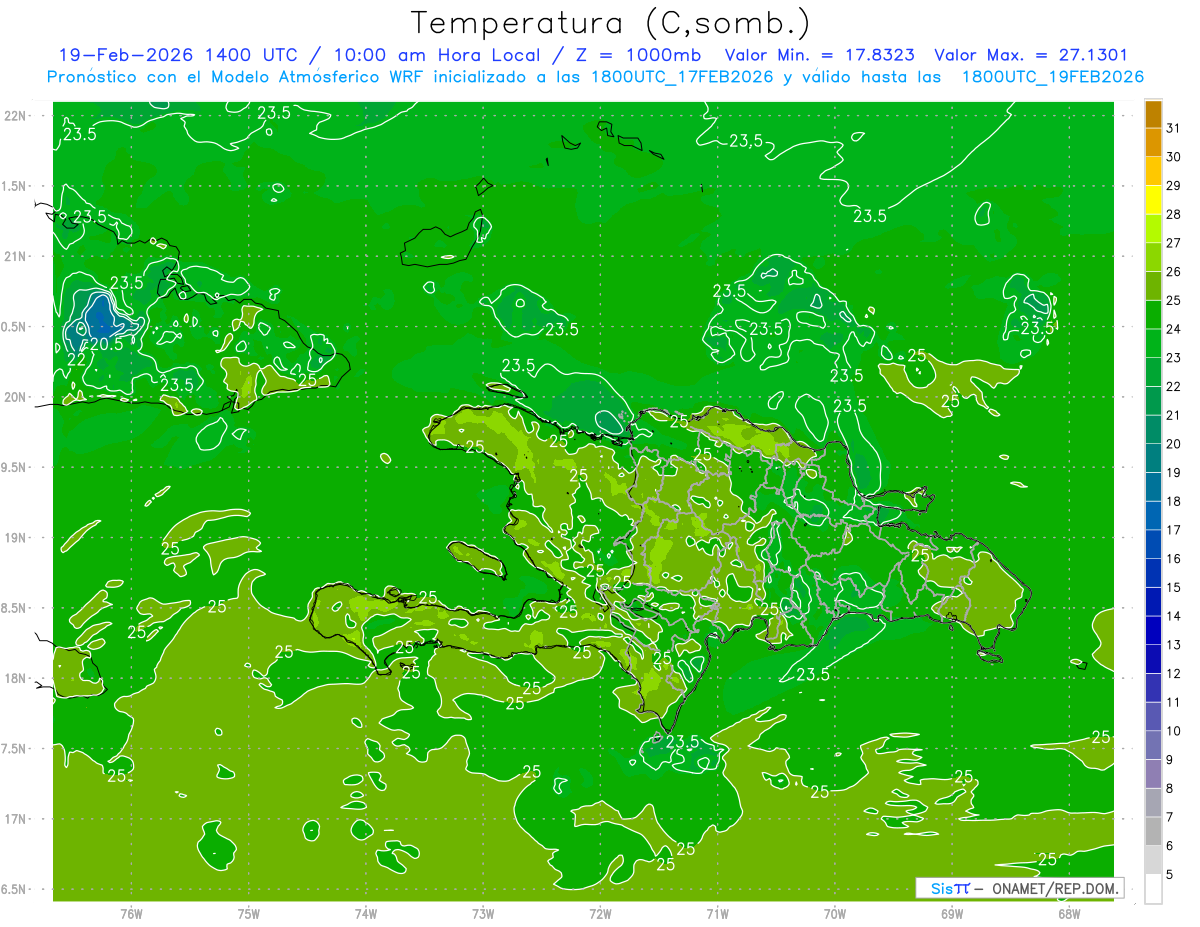Click the colorbar value "28"
Viewport: 1200px width, 927px height.
coord(1174,214)
